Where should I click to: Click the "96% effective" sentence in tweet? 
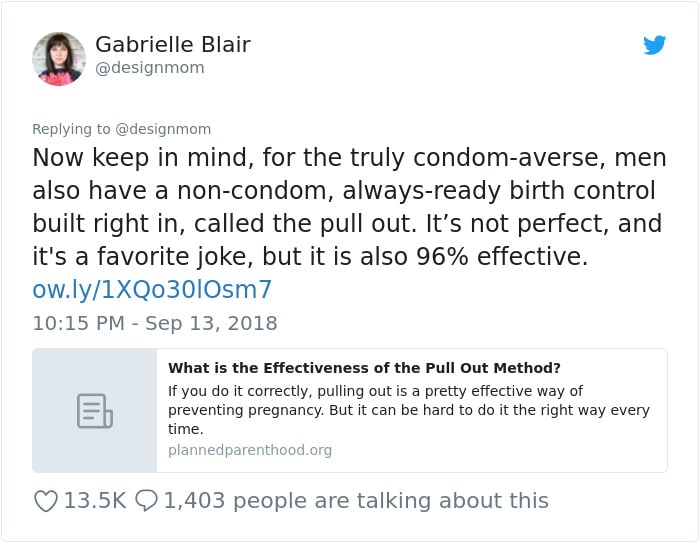(425, 257)
